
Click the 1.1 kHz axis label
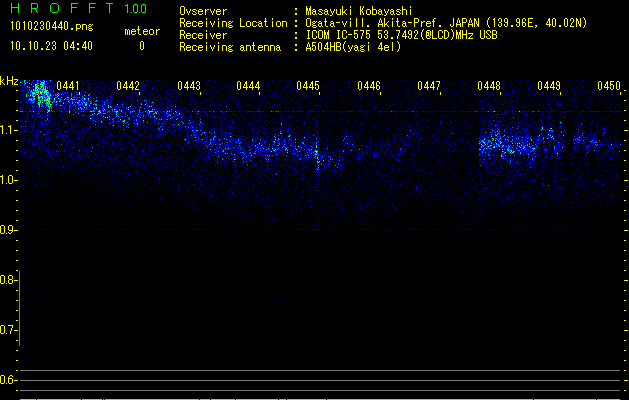pyautogui.click(x=8, y=130)
